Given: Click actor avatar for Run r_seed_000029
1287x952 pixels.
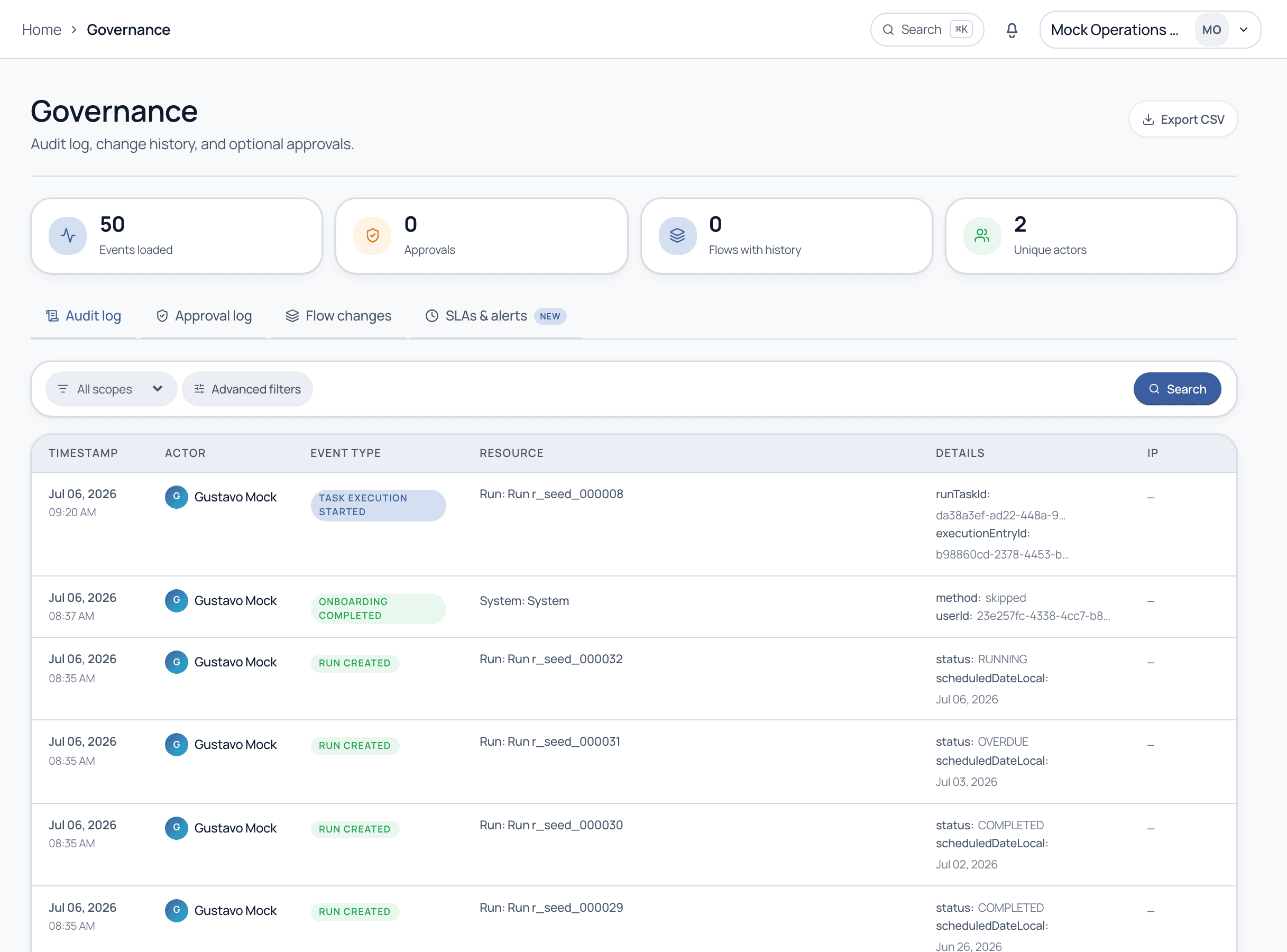Looking at the screenshot, I should pyautogui.click(x=176, y=911).
